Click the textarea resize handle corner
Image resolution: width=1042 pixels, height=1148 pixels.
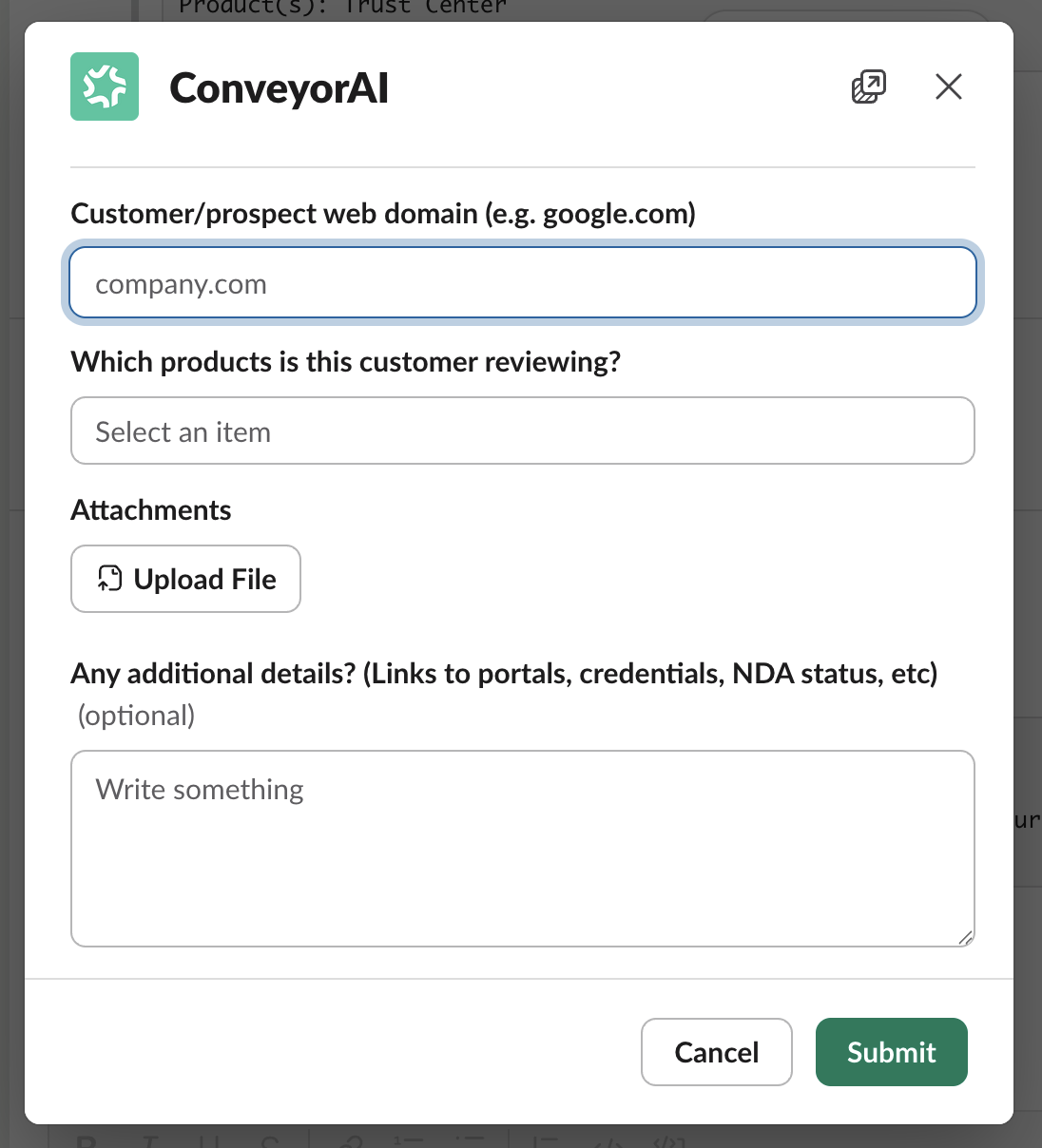[x=965, y=937]
